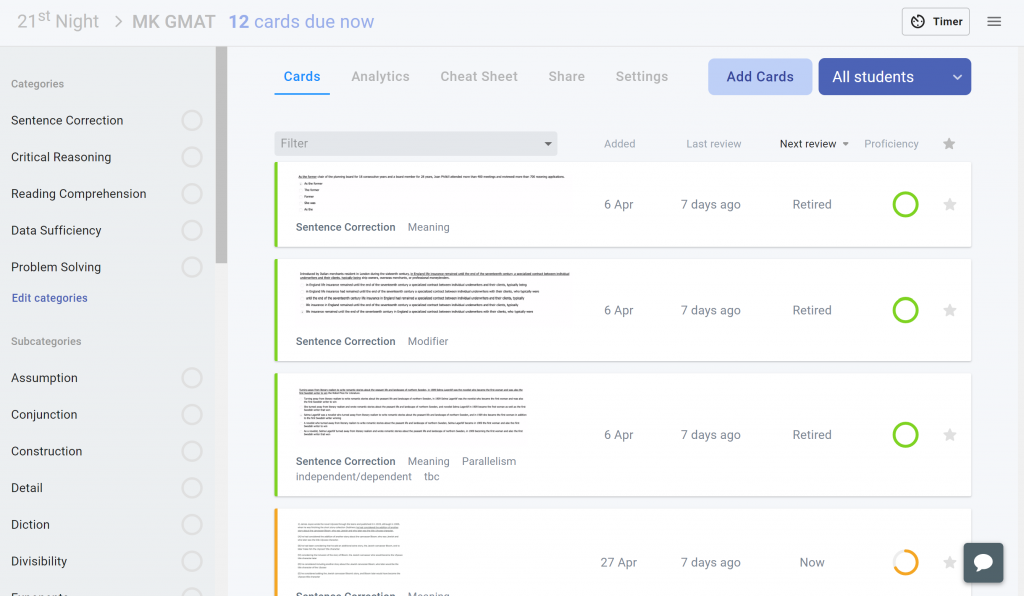
Task: Toggle Conjunction subcategory filter
Action: 192,414
